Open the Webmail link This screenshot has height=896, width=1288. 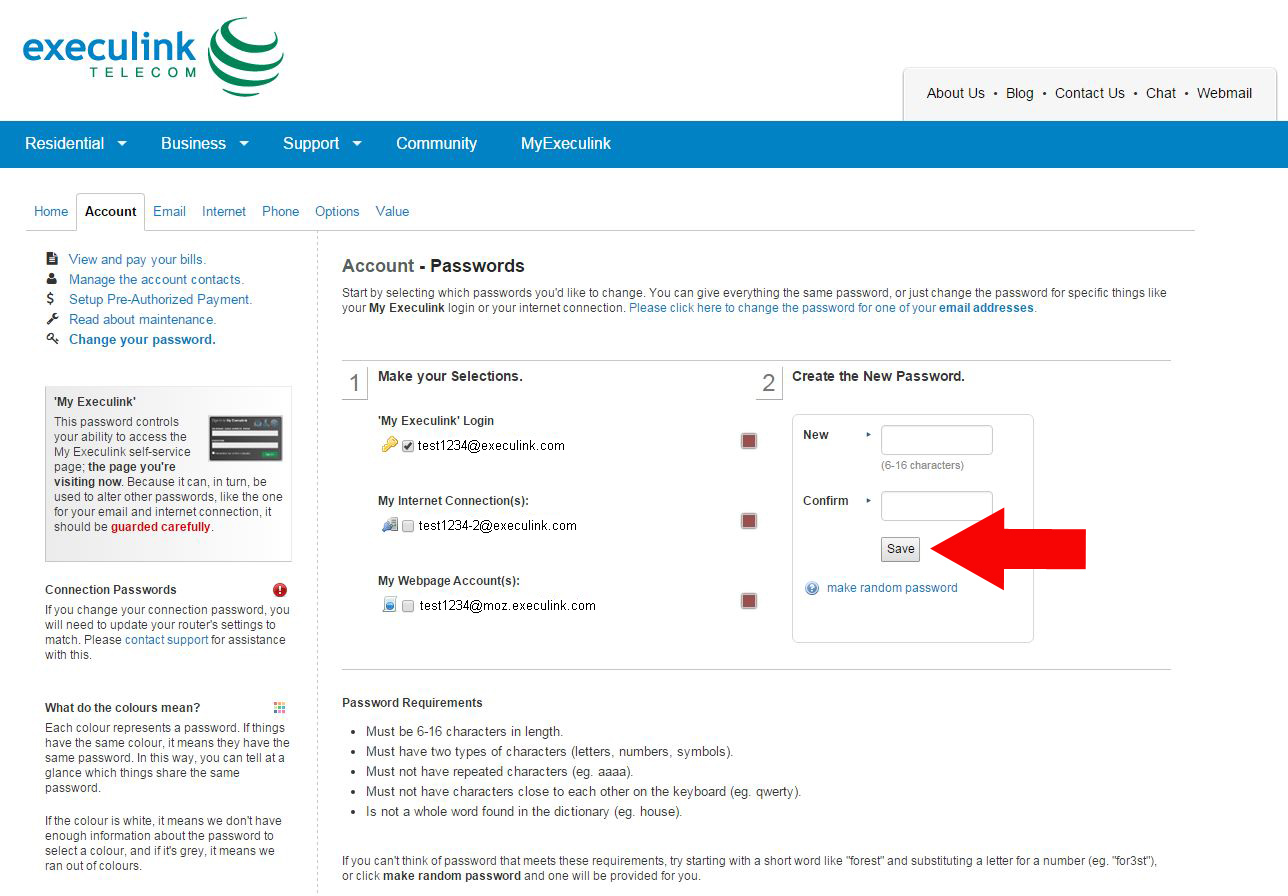click(1225, 93)
